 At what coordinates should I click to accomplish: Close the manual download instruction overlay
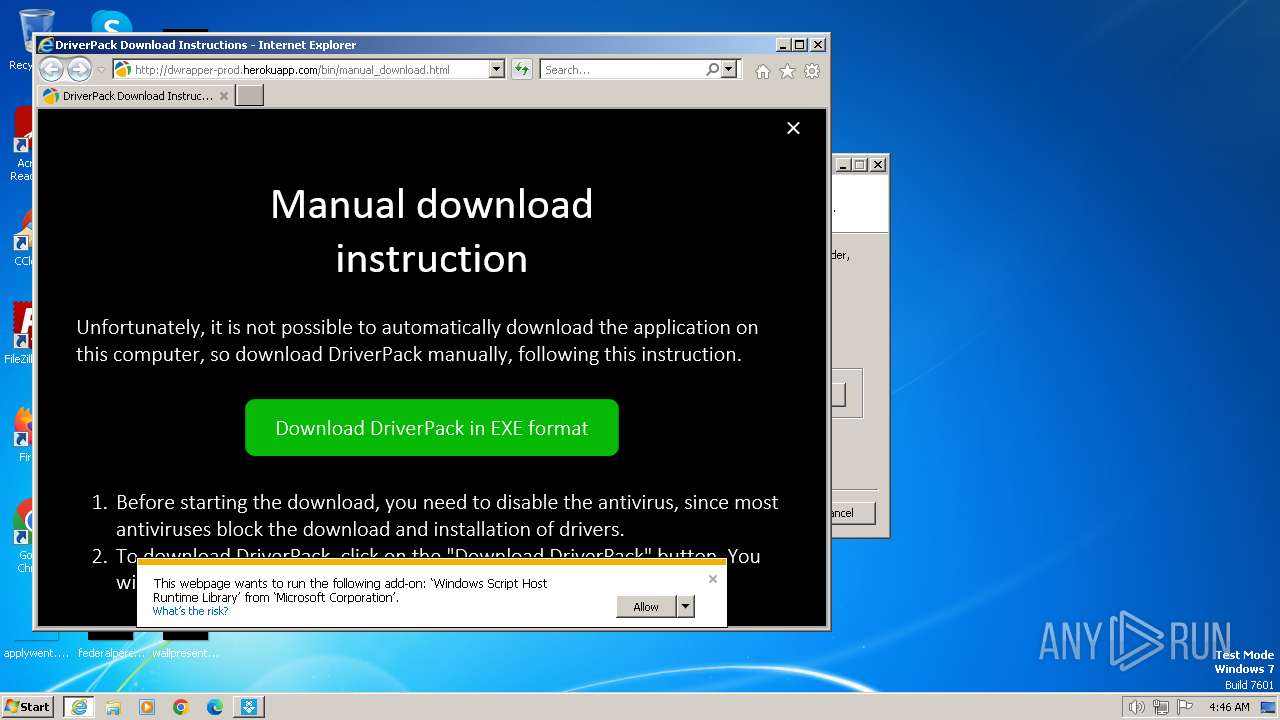click(793, 128)
